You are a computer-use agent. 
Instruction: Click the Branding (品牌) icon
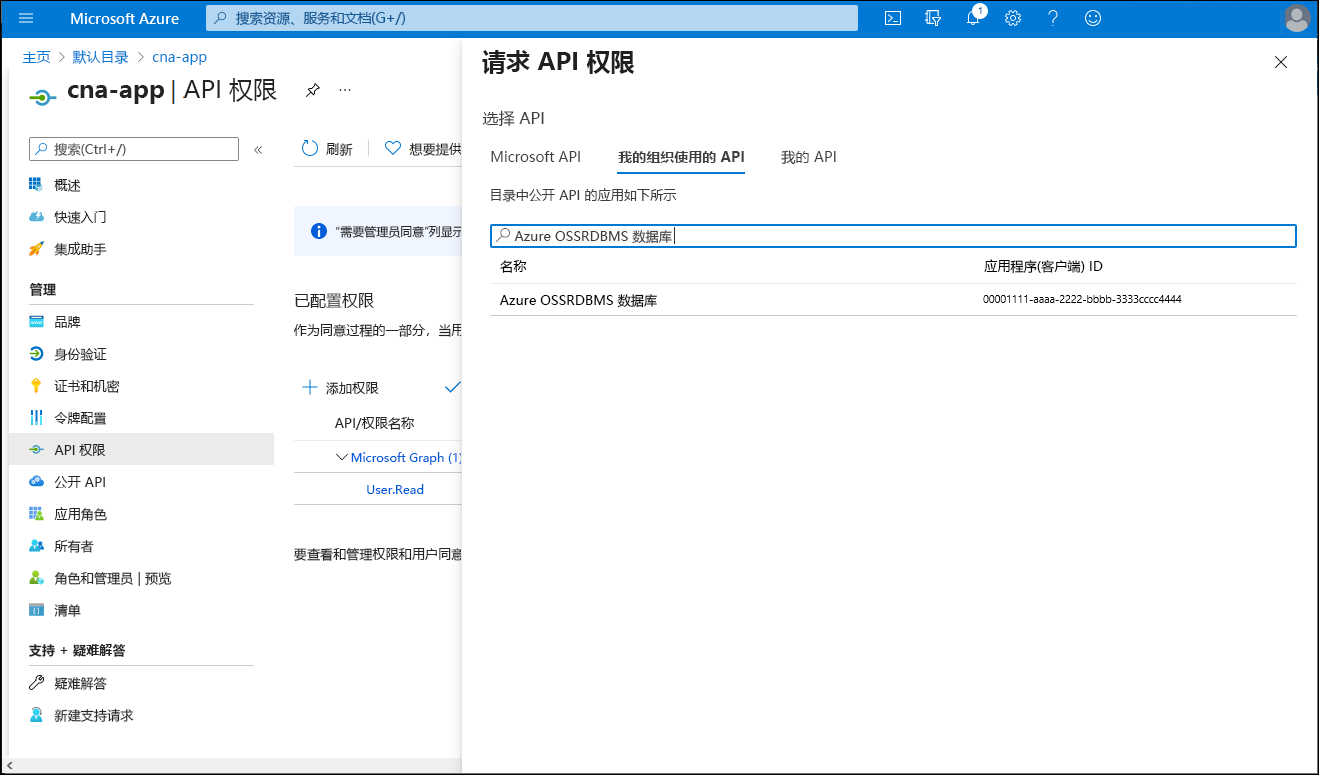click(36, 322)
